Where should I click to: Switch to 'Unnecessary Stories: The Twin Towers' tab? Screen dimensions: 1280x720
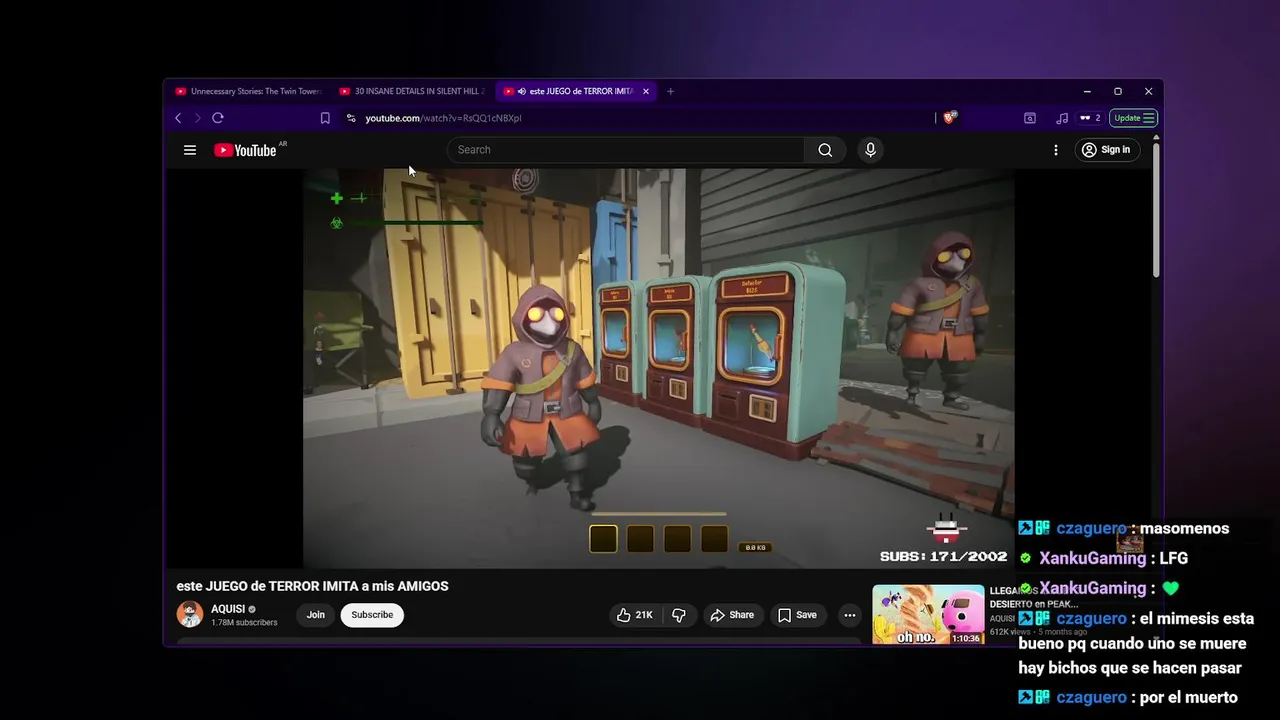pos(248,91)
